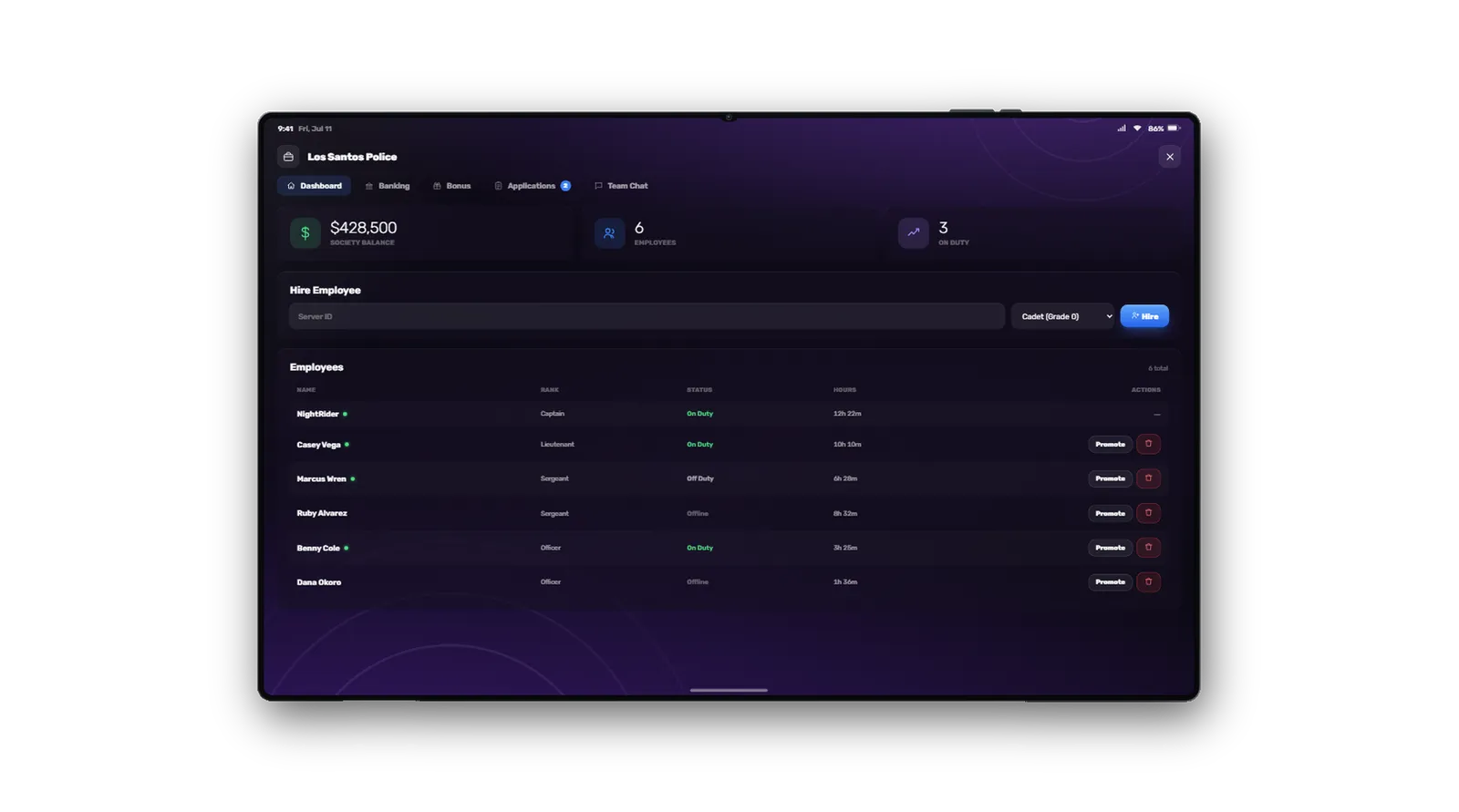Viewport: 1459px width, 812px height.
Task: Select the Ruby Alvarez employee name
Action: click(x=322, y=513)
